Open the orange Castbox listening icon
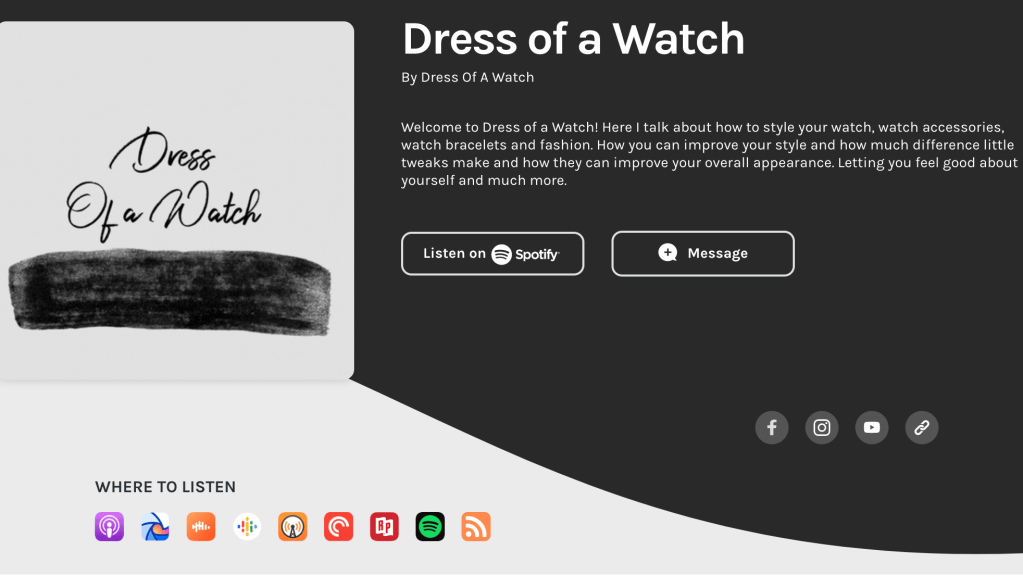 (201, 527)
